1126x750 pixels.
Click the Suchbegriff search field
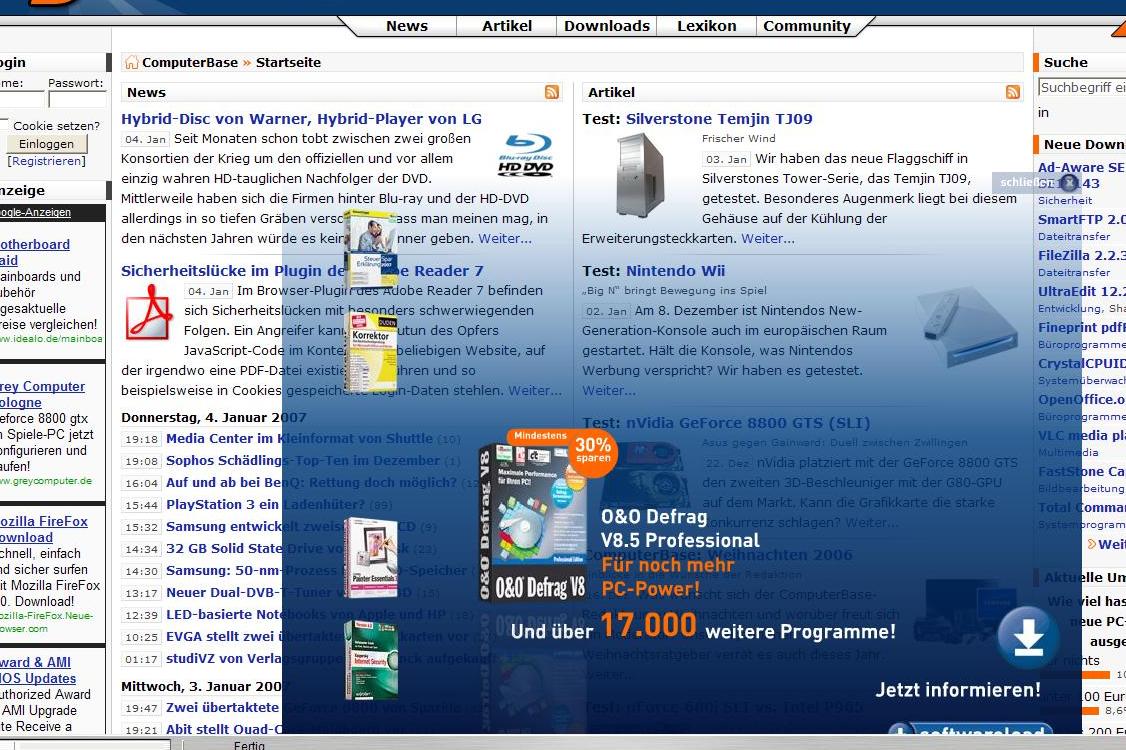1081,88
